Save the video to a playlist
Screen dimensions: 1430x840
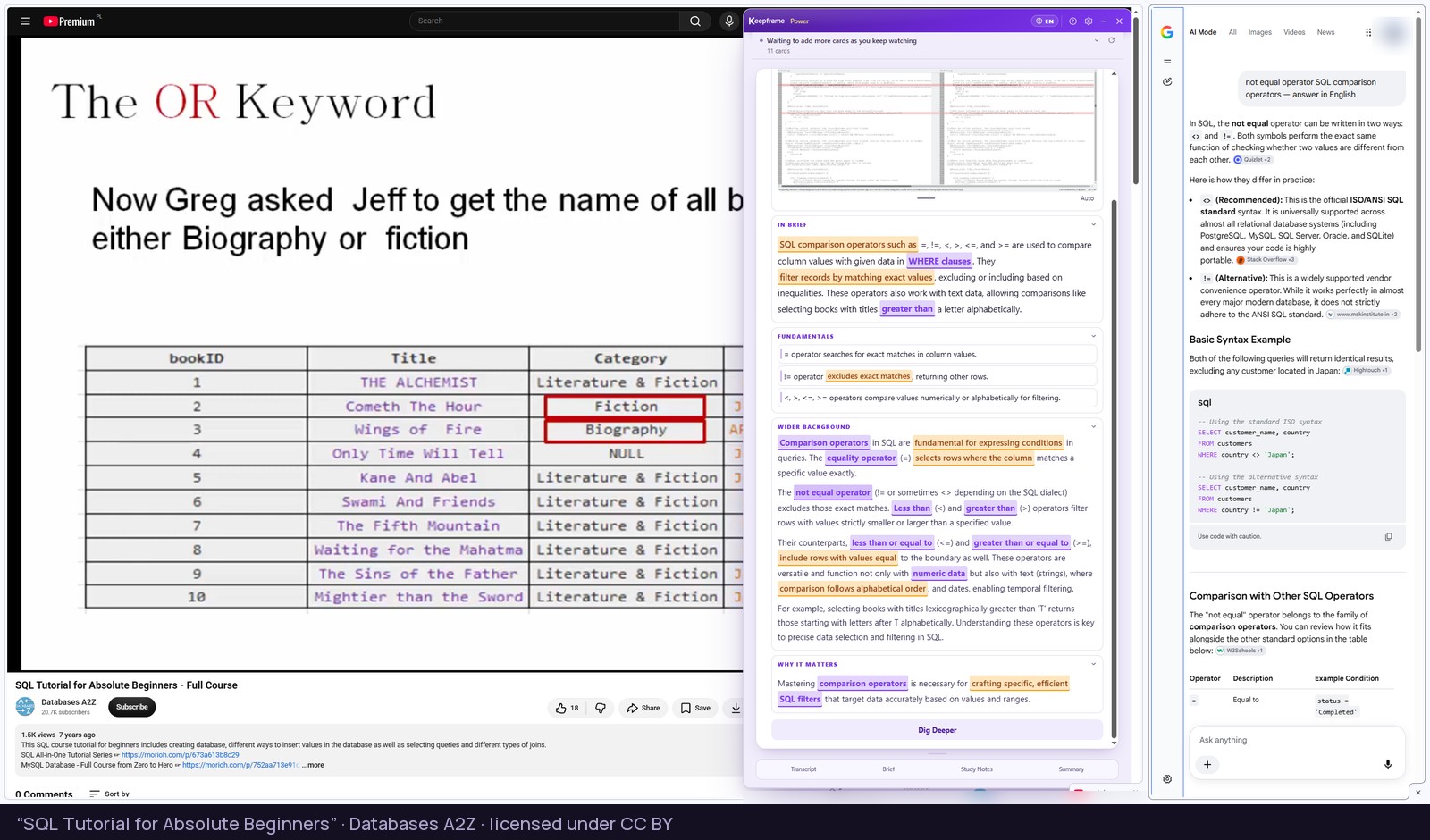click(x=695, y=708)
